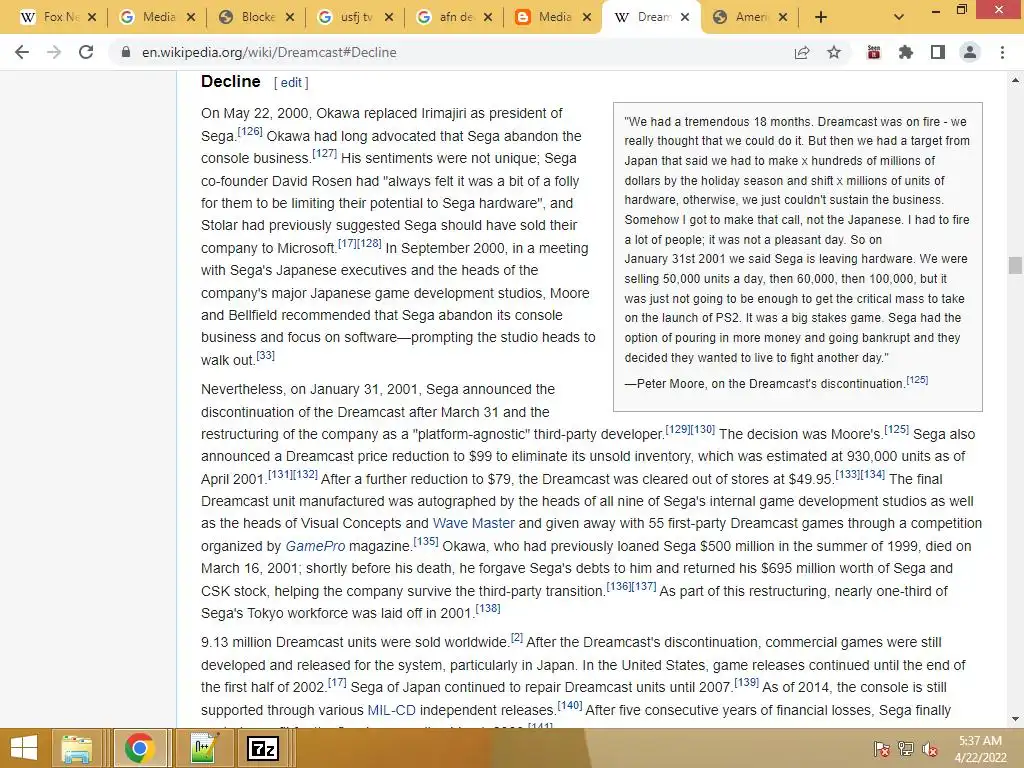Screen dimensions: 1024x768
Task: Open Chrome three-dot menu
Action: [1002, 52]
